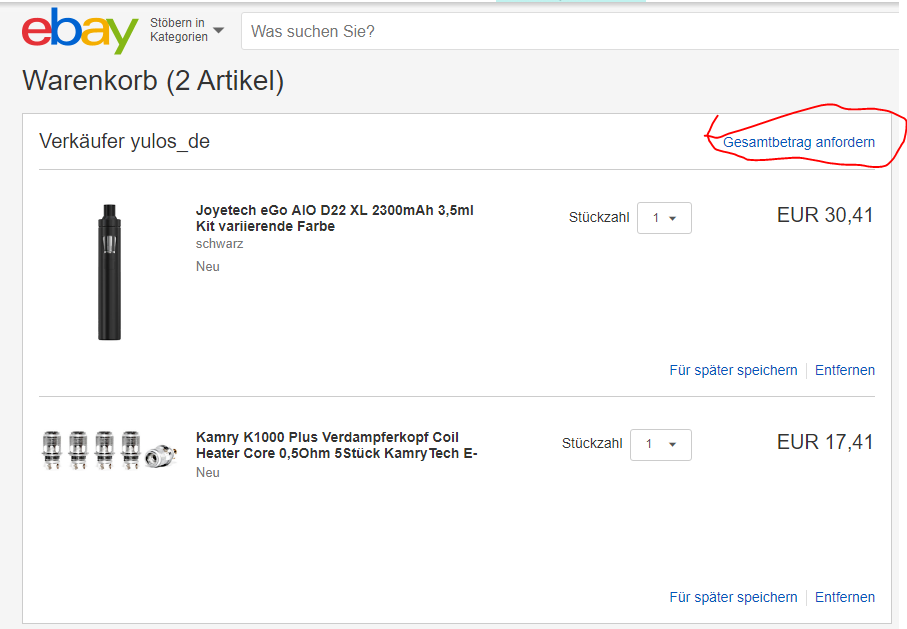
Task: Click the Gesamtbetrag anfordern link
Action: (799, 142)
